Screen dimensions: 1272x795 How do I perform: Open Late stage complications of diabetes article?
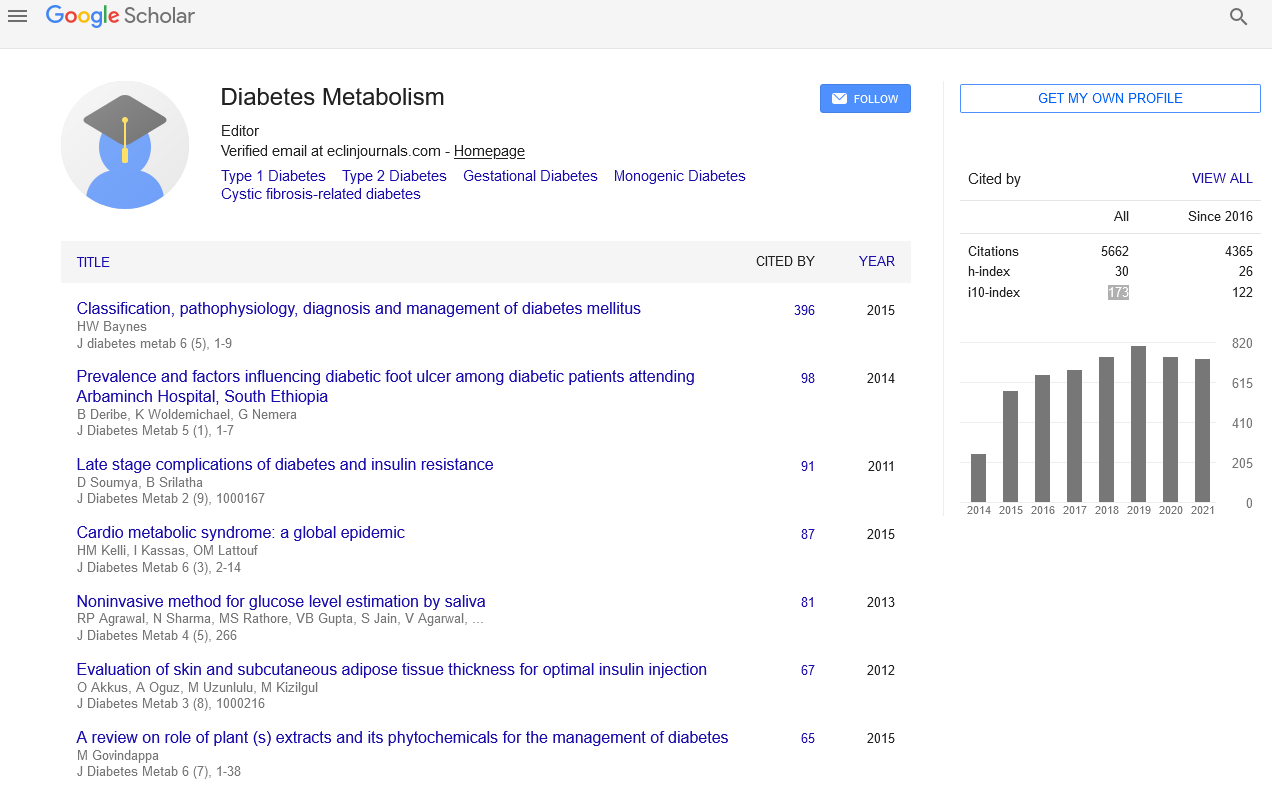click(x=285, y=465)
